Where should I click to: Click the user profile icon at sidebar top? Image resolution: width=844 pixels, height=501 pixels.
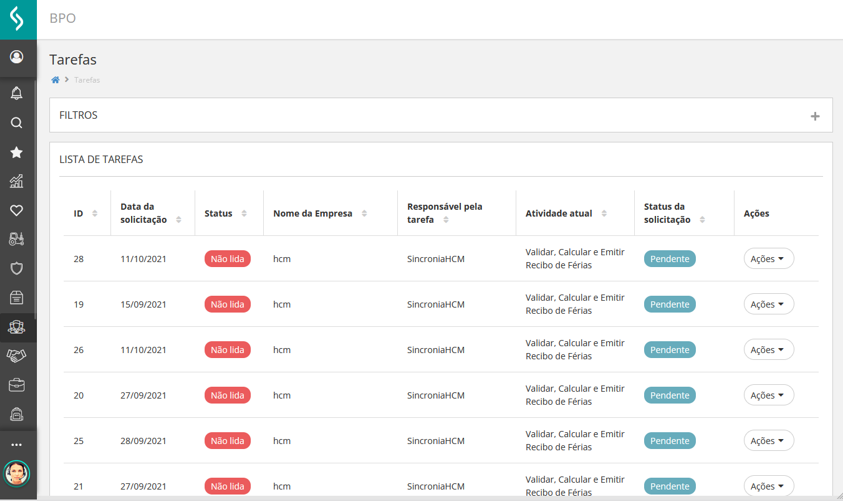(17, 57)
